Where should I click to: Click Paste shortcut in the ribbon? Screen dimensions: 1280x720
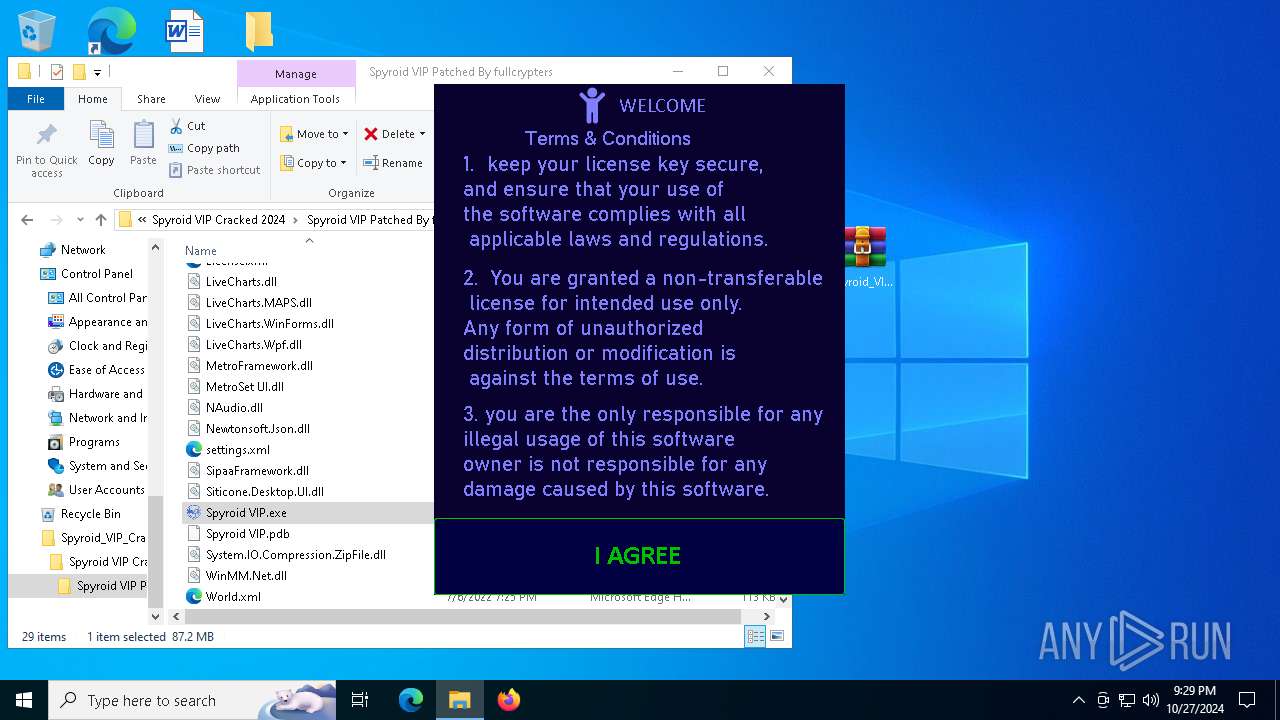click(x=214, y=170)
